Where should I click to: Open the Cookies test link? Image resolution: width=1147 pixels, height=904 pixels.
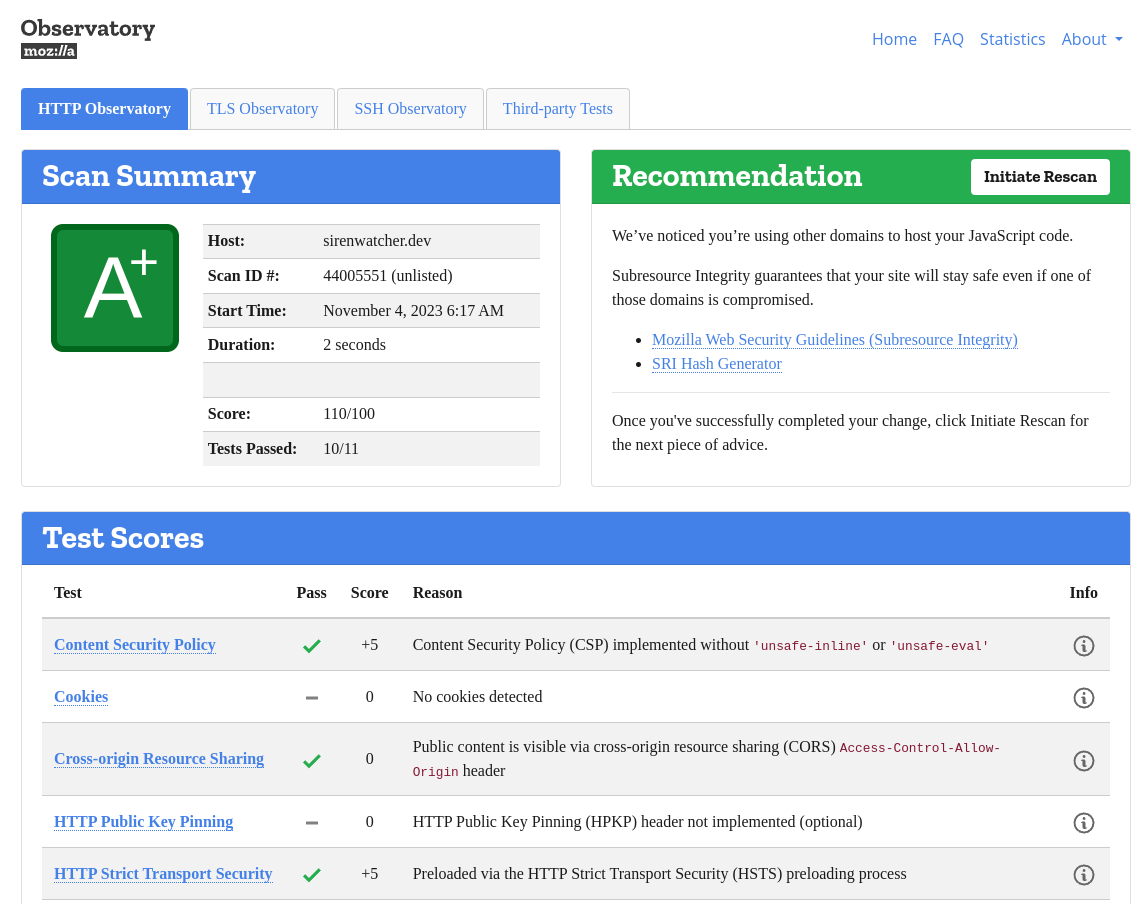click(81, 697)
